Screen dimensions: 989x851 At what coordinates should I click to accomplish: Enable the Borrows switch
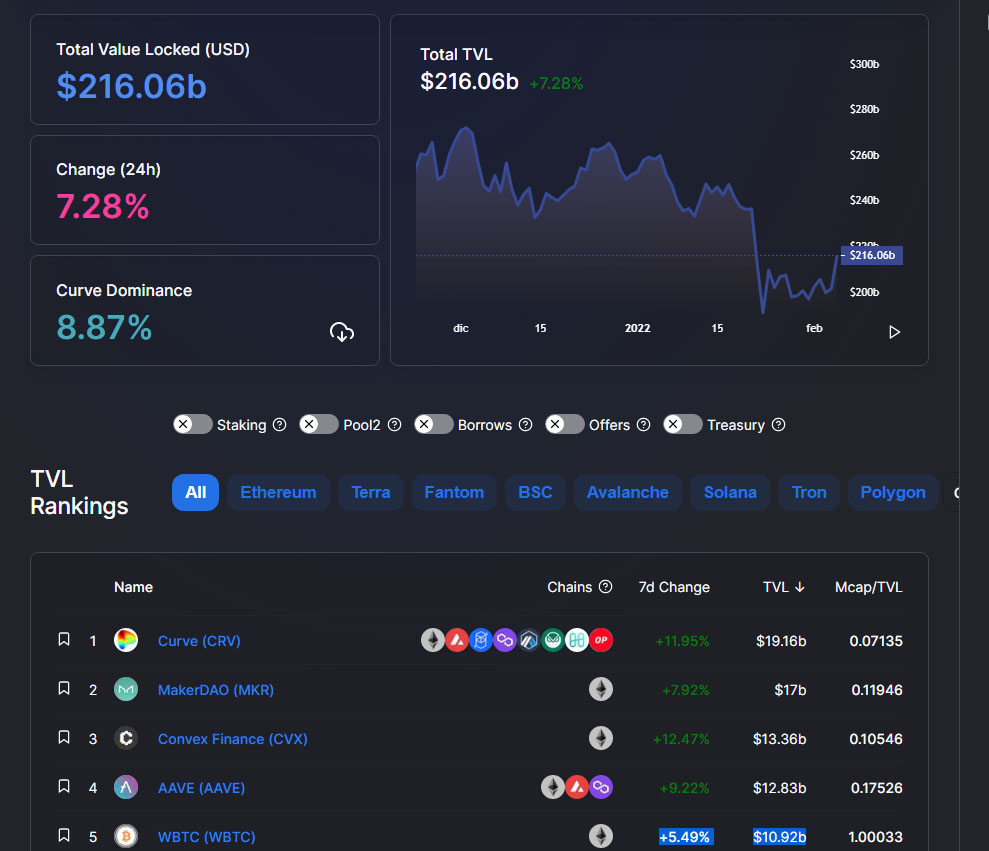[434, 425]
